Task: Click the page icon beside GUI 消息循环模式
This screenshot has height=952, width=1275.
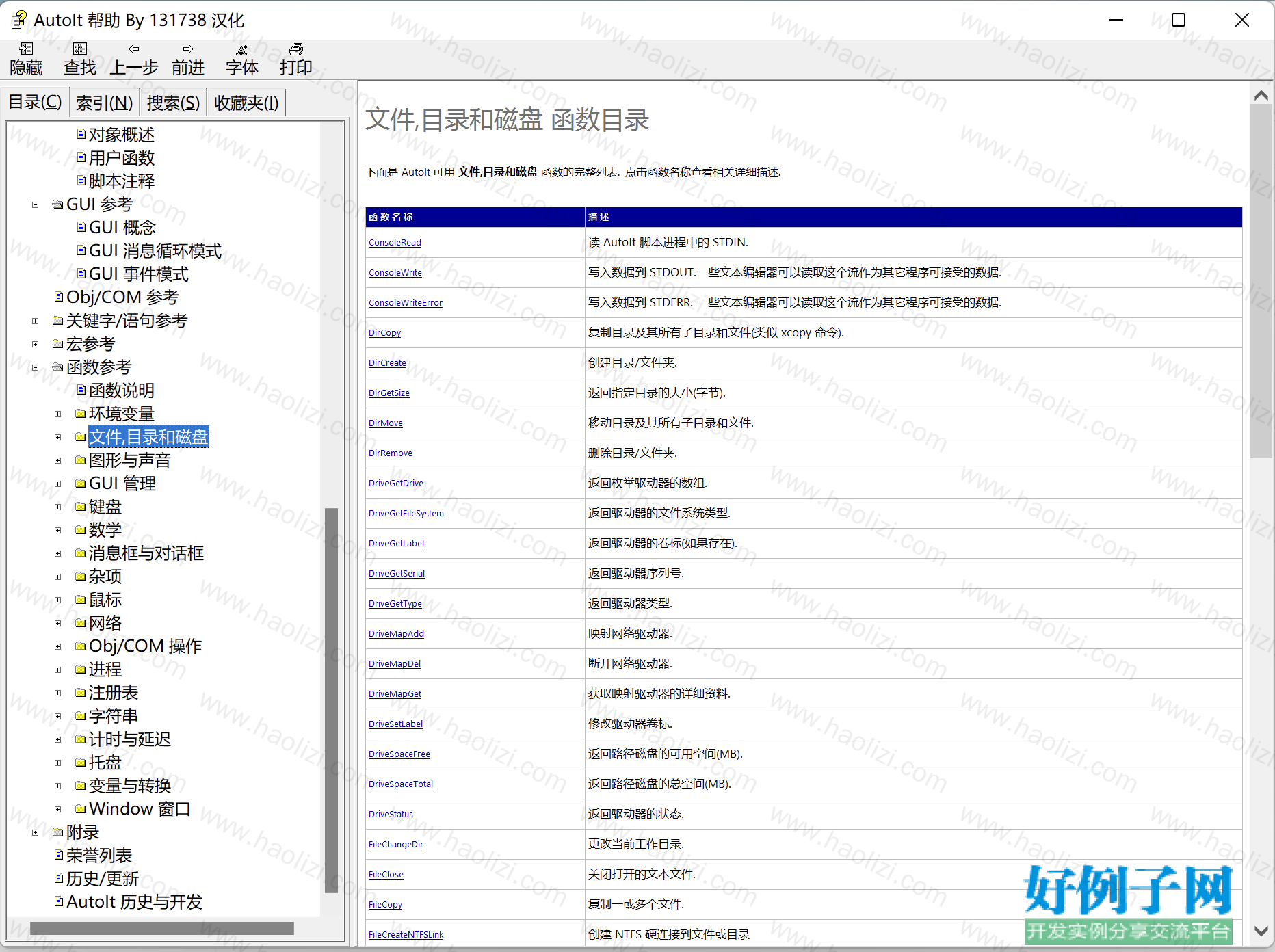Action: point(81,250)
